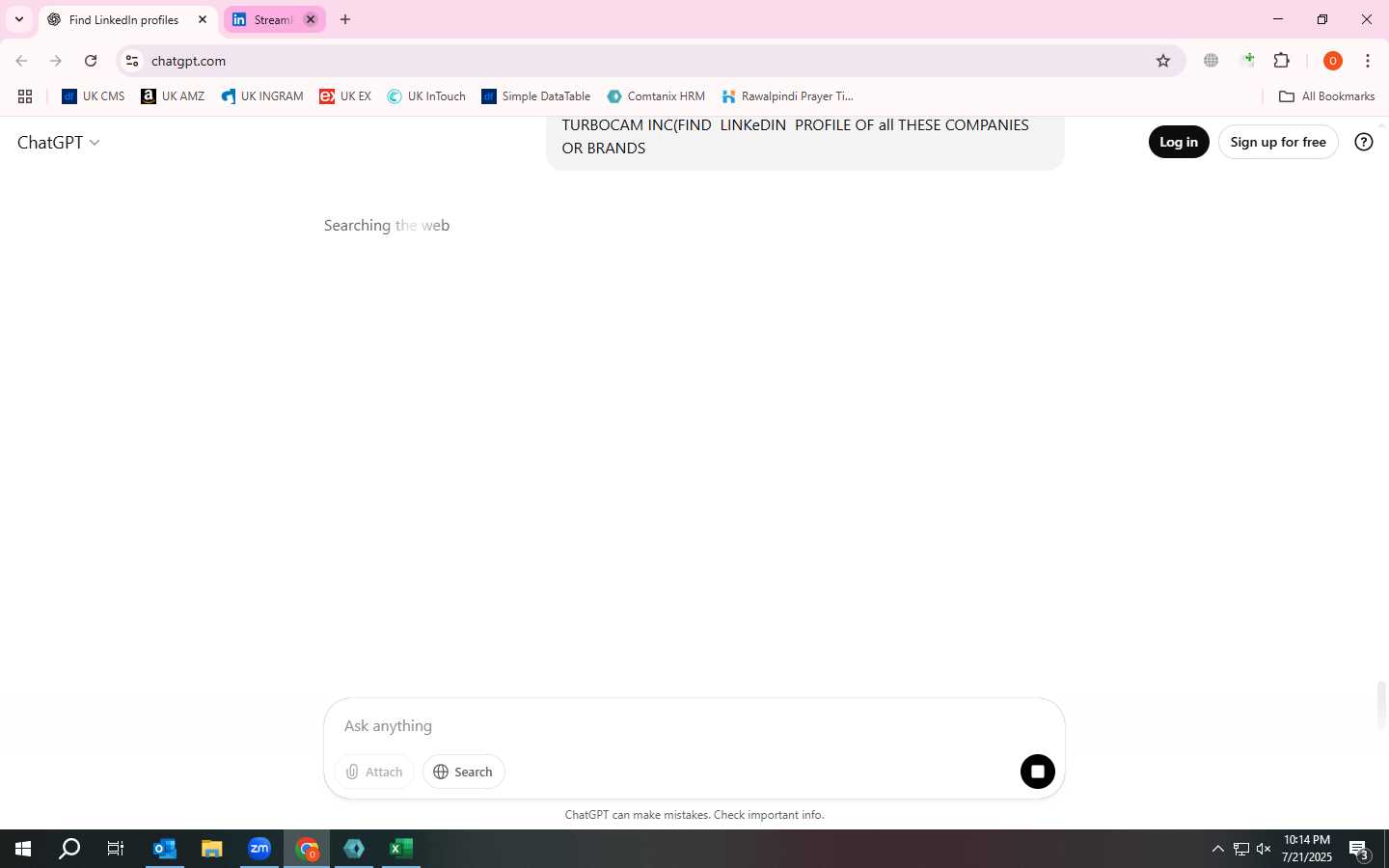This screenshot has width=1389, height=868.
Task: Reload the page
Action: [x=91, y=61]
